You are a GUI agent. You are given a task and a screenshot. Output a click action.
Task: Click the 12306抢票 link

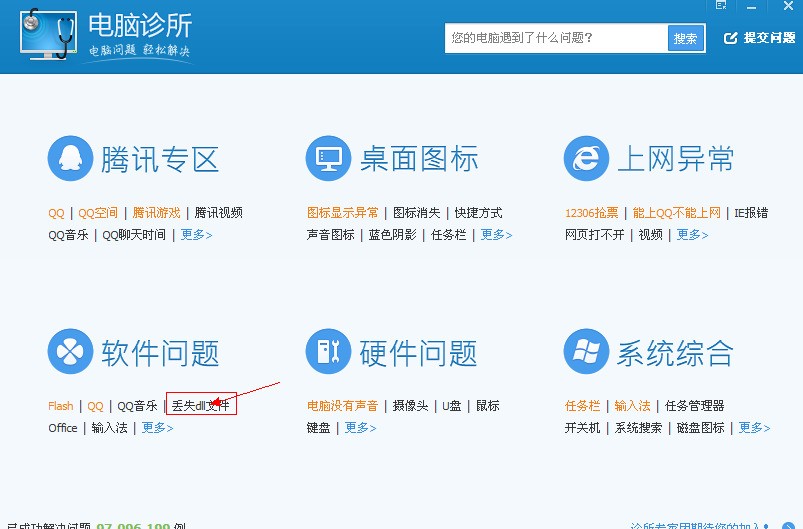pyautogui.click(x=592, y=213)
